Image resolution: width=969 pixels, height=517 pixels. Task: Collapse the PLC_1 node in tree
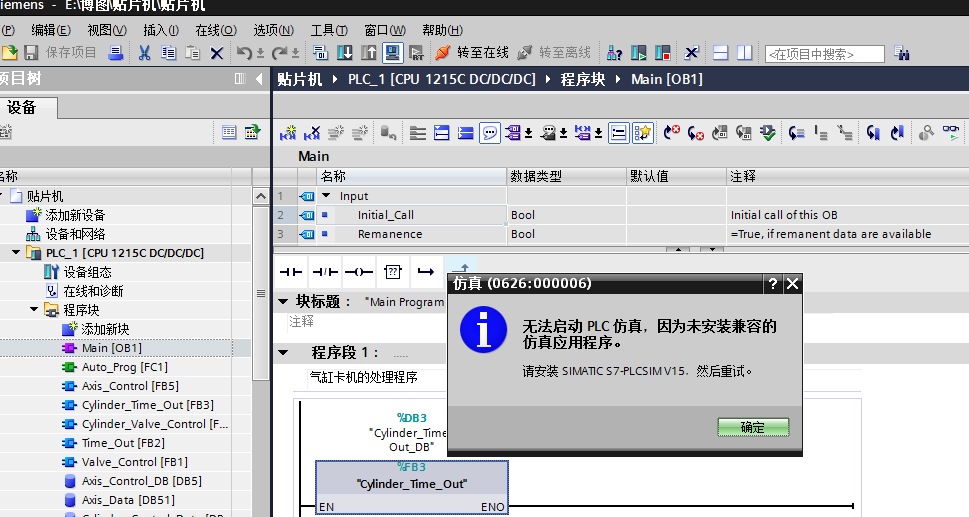click(x=16, y=253)
